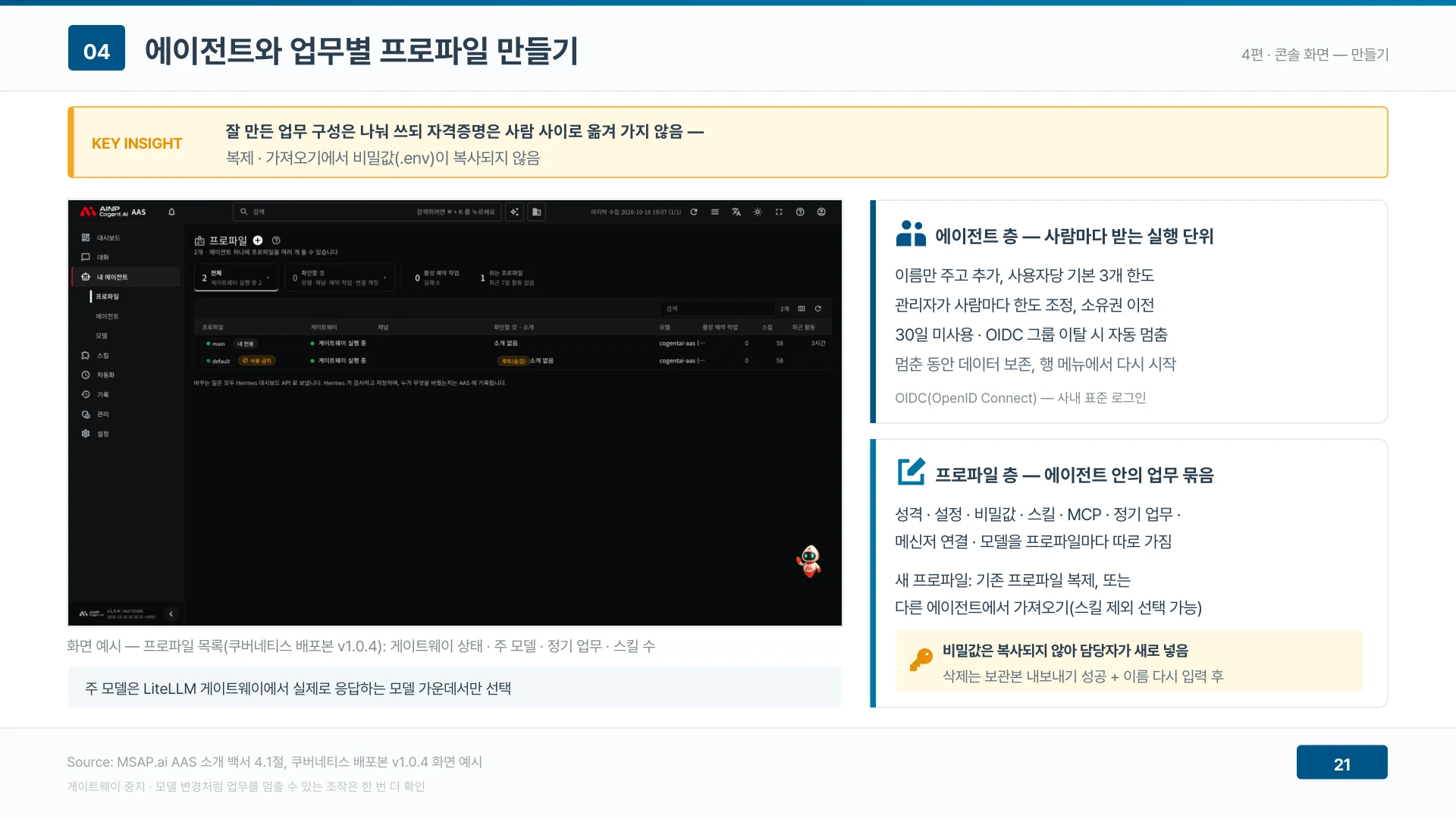Select 내 에이전트 in the sidebar
The width and height of the screenshot is (1456, 819).
[126, 277]
